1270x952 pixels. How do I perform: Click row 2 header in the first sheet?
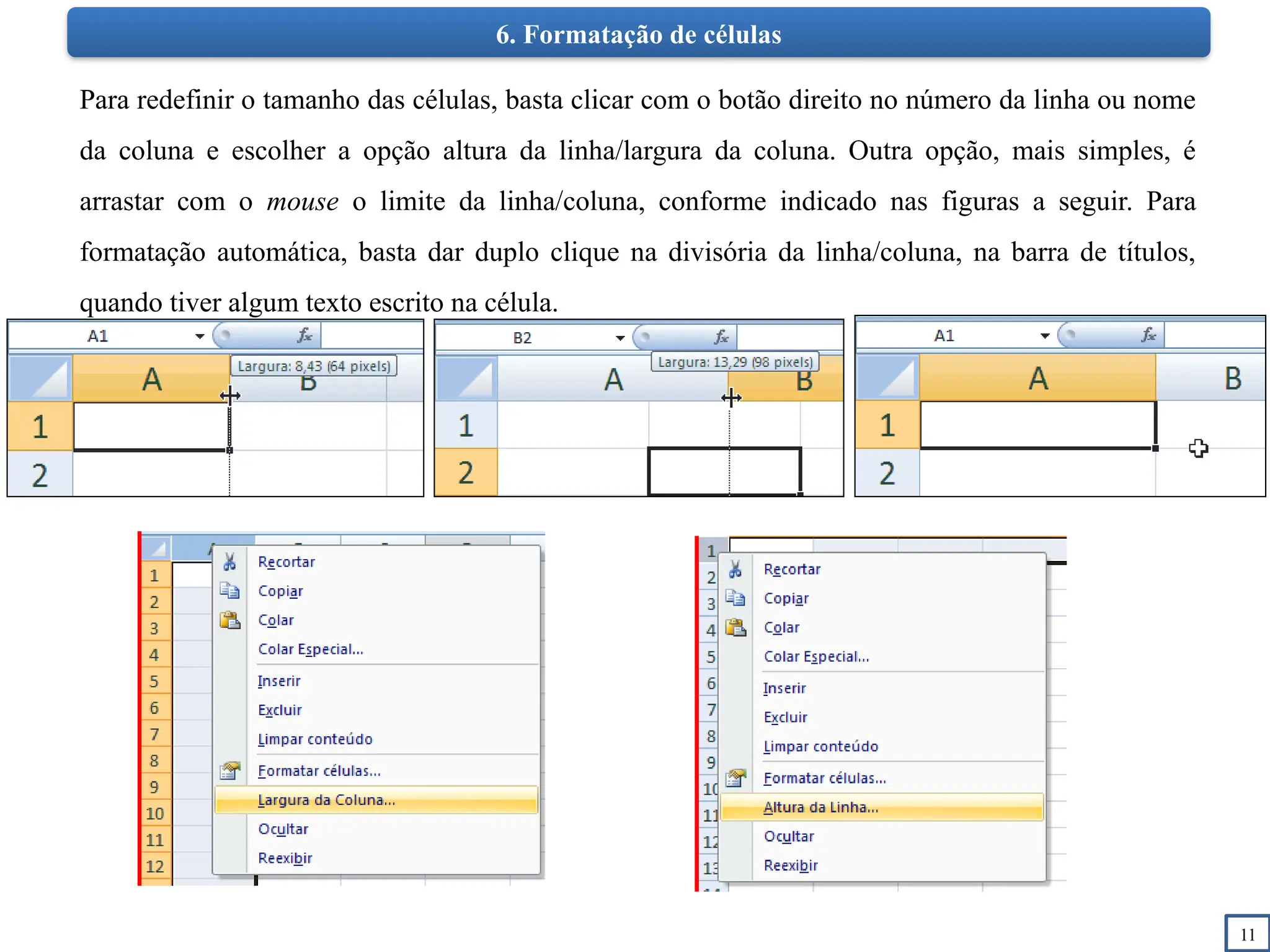pyautogui.click(x=40, y=474)
